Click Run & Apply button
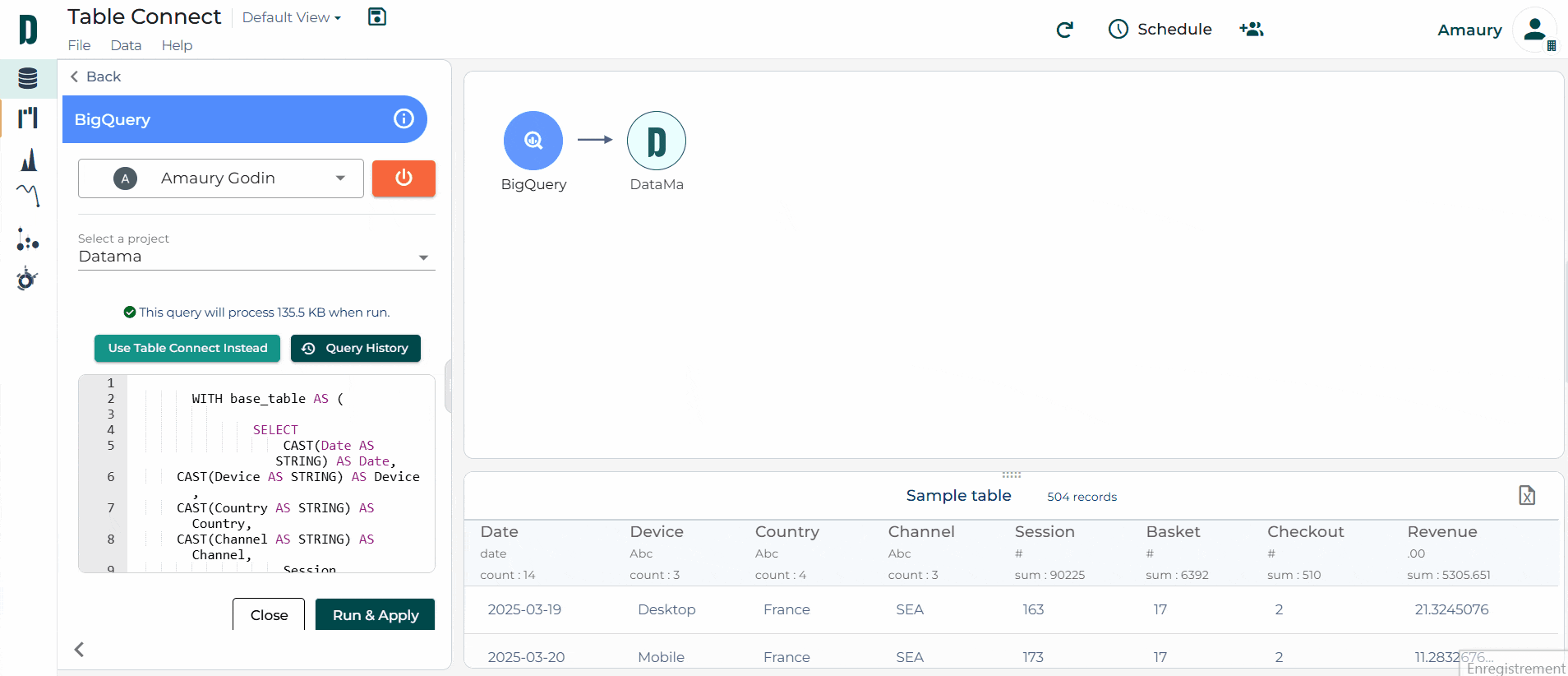1568x676 pixels. 376,615
